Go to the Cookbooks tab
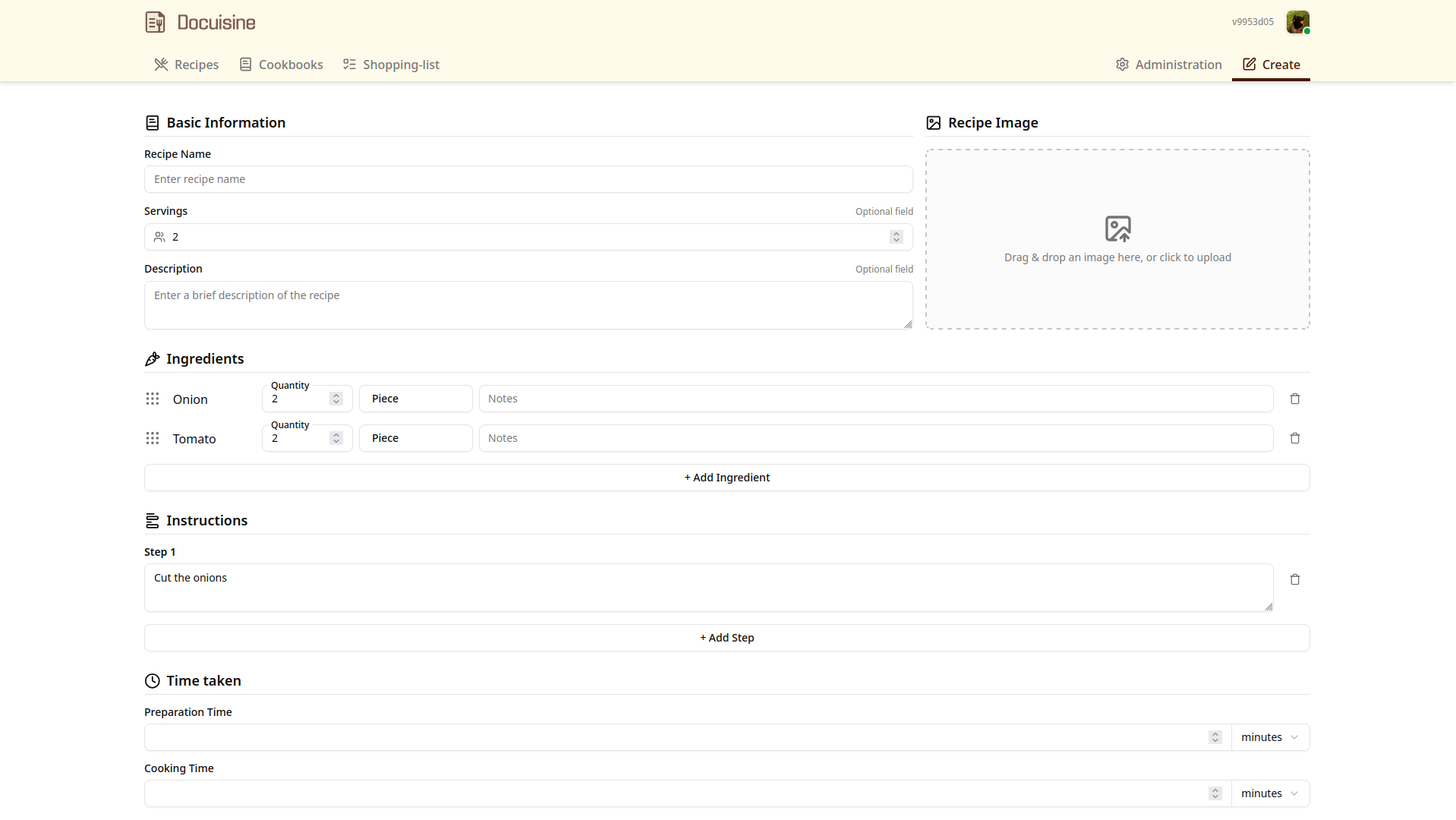The image size is (1456, 820). [281, 65]
